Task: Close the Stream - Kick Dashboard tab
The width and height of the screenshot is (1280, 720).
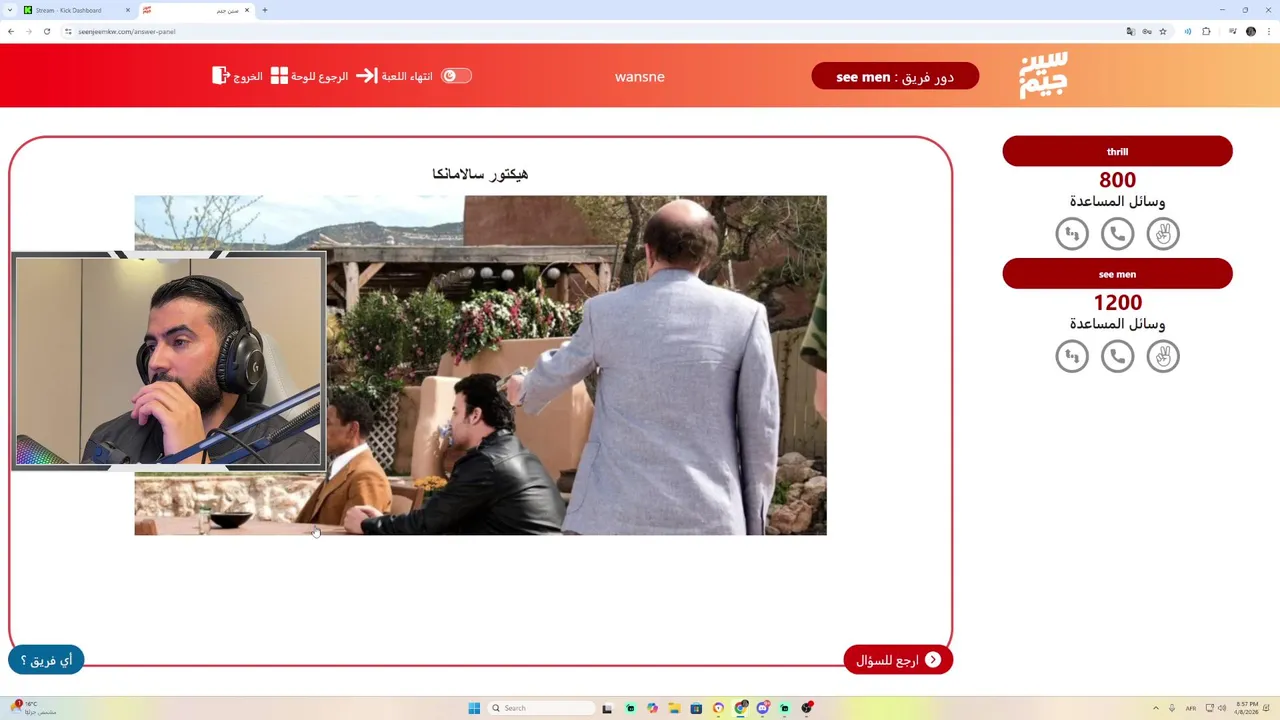Action: pyautogui.click(x=128, y=10)
